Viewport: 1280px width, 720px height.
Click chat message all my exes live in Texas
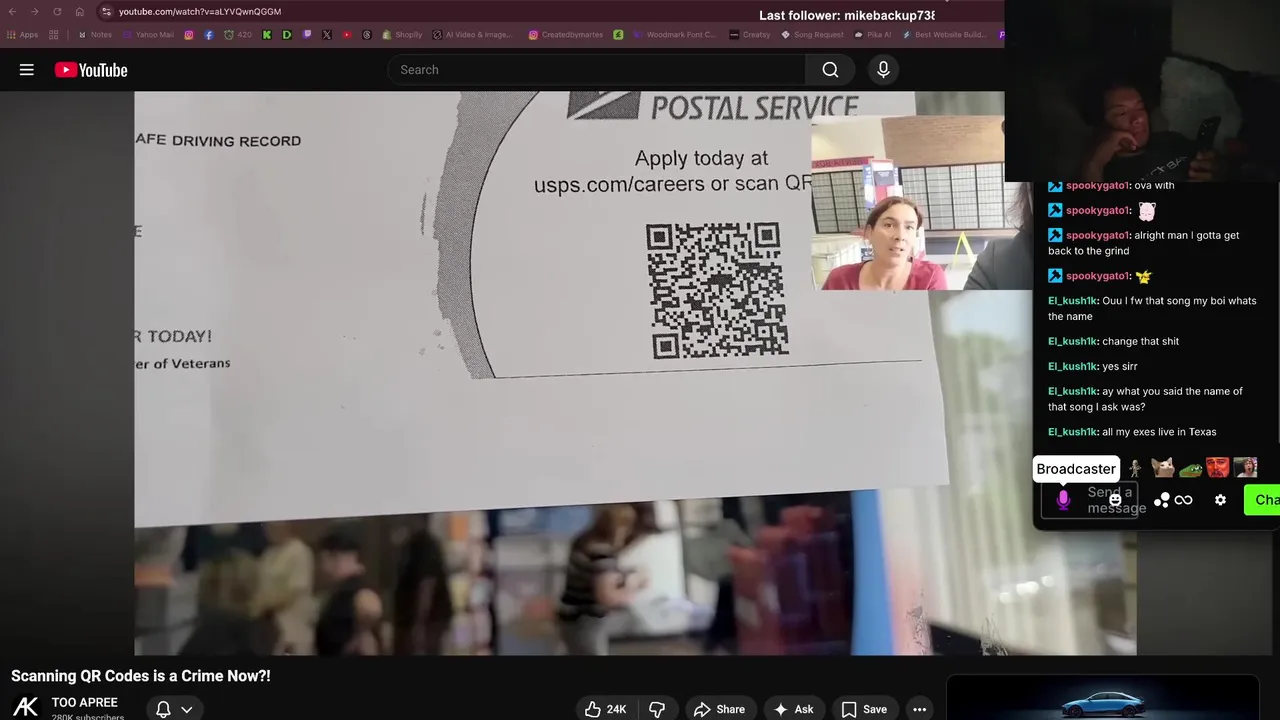(x=1132, y=432)
